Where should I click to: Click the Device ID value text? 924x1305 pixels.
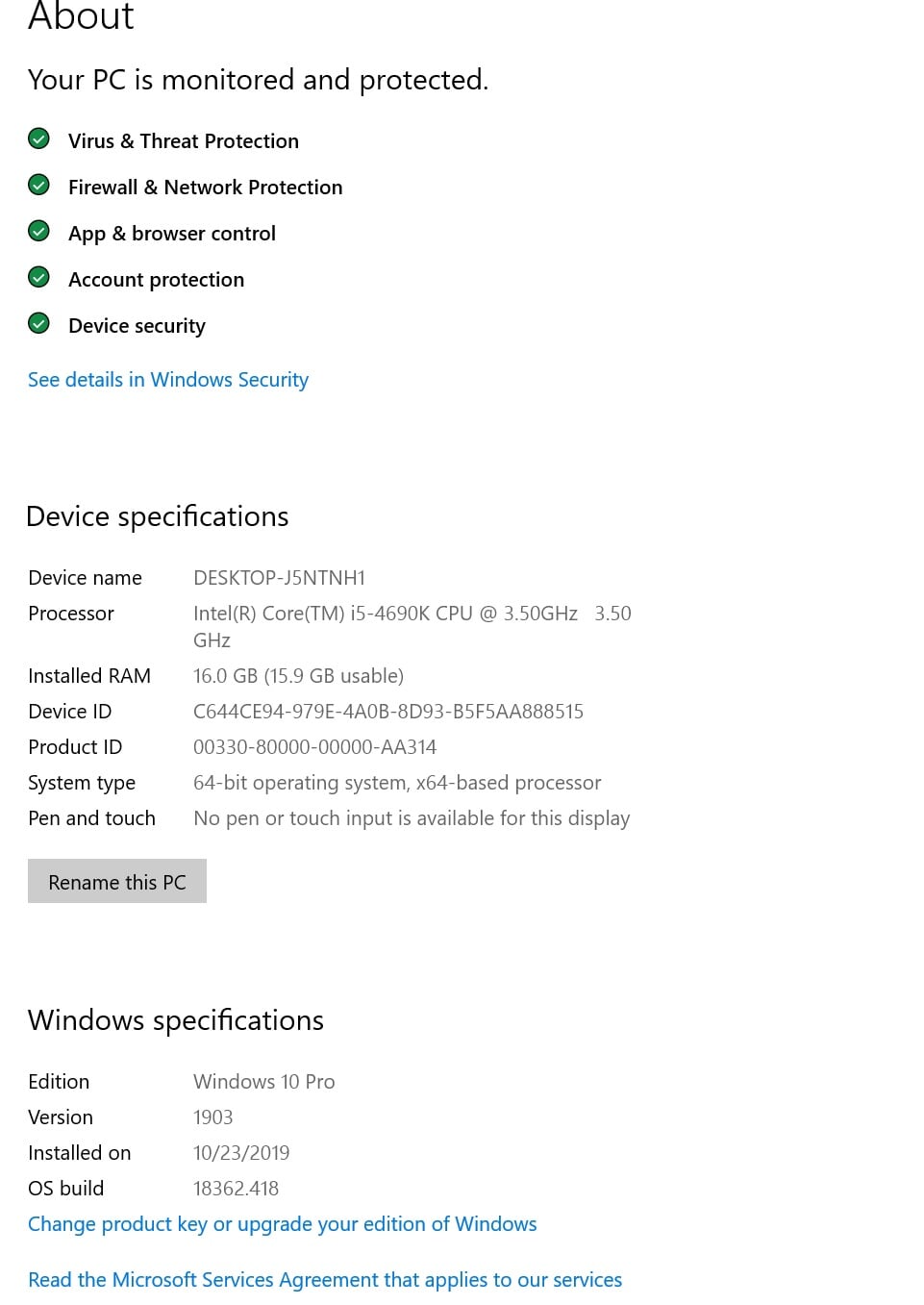[x=388, y=712]
